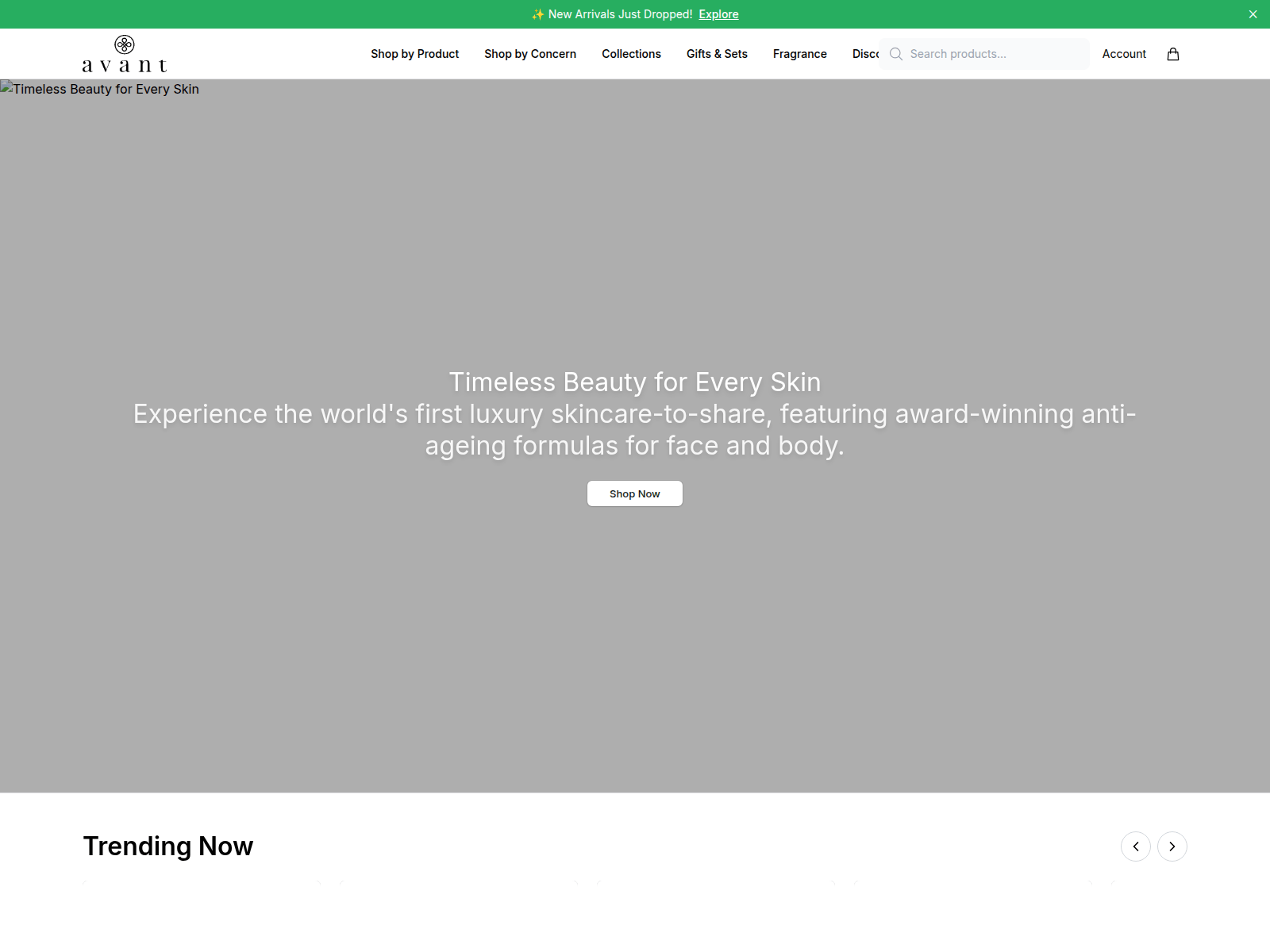Image resolution: width=1270 pixels, height=952 pixels.
Task: Advance to the next Trending Now slide
Action: coord(1172,846)
